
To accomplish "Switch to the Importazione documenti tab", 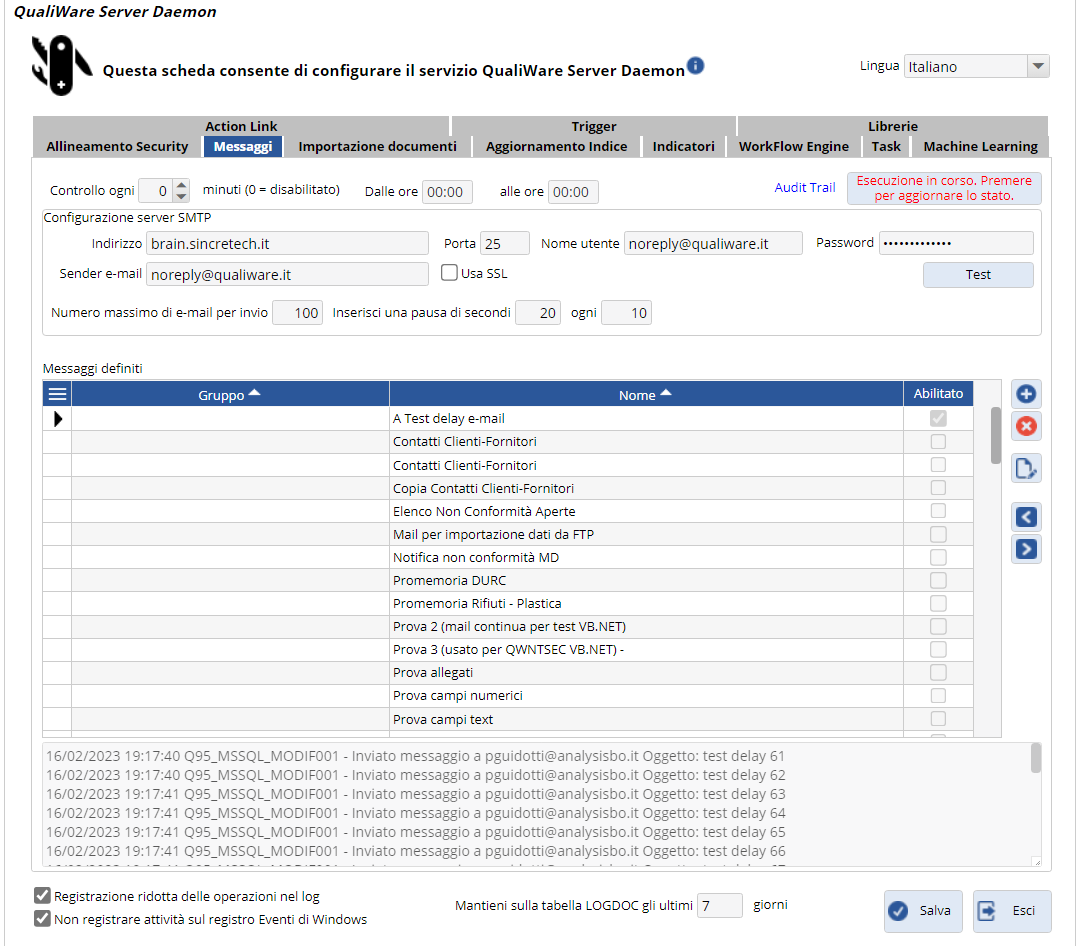I will click(x=377, y=147).
